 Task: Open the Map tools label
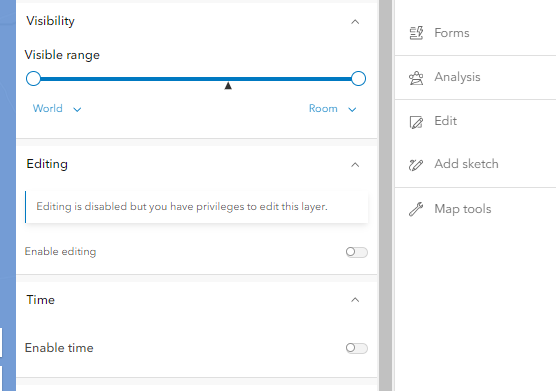463,209
